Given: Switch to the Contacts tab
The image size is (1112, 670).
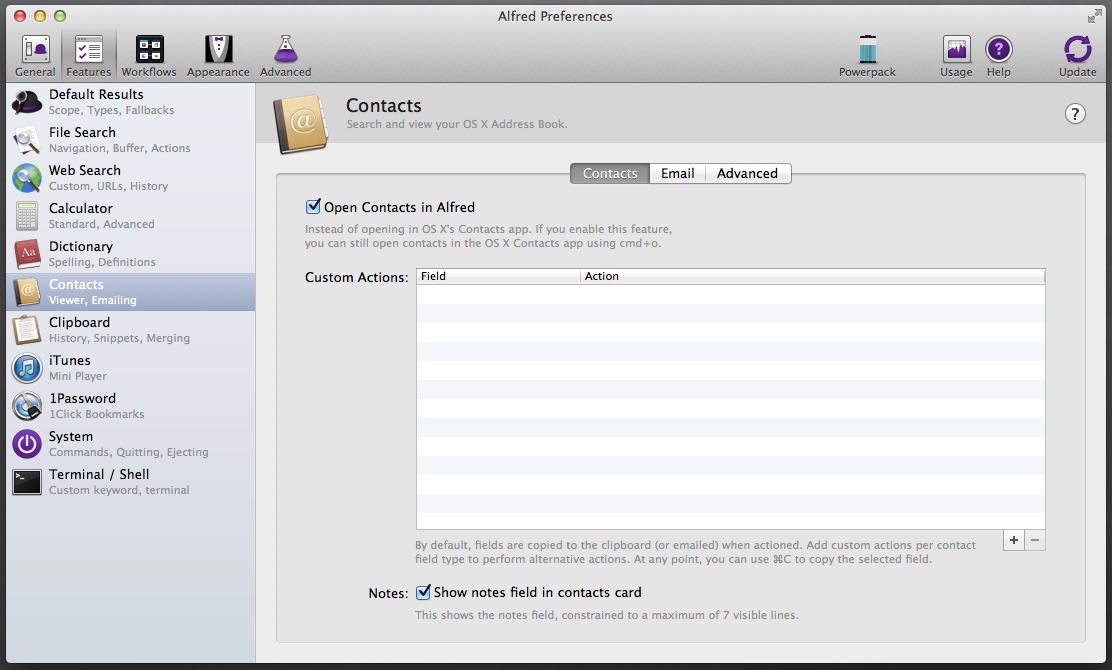Looking at the screenshot, I should 610,173.
